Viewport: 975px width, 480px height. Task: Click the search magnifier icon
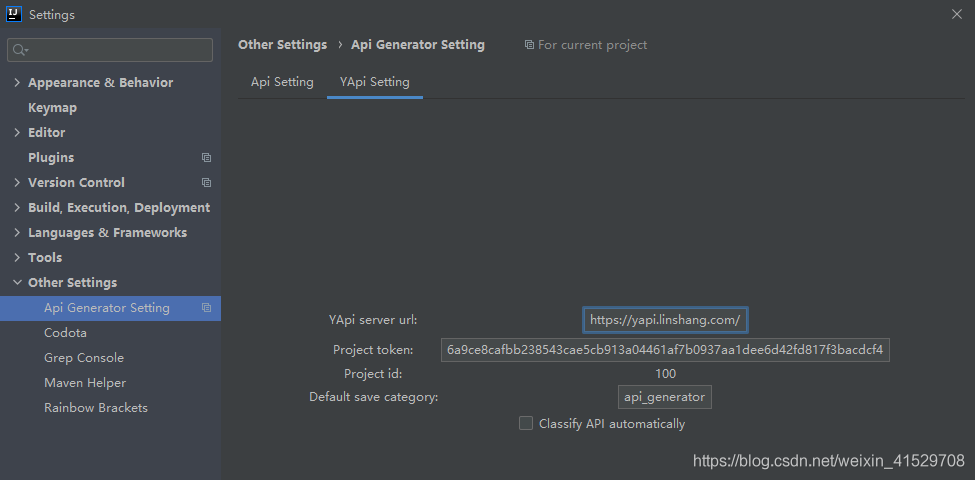coord(20,50)
